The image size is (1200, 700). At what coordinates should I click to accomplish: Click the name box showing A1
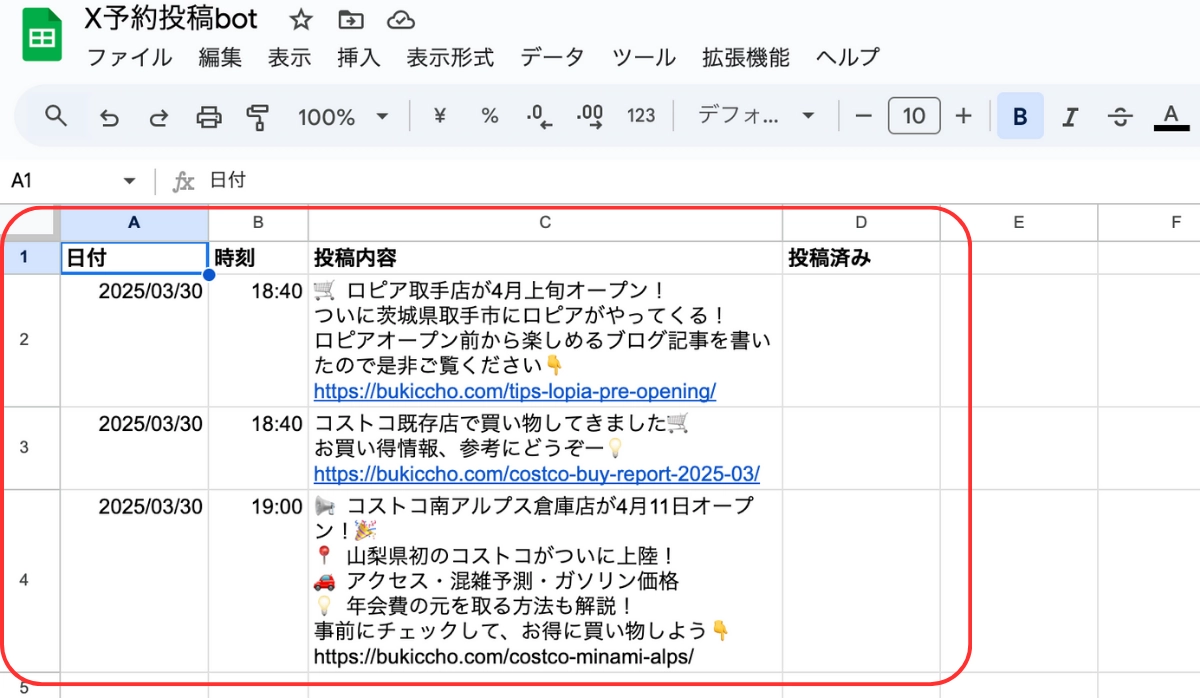60,180
